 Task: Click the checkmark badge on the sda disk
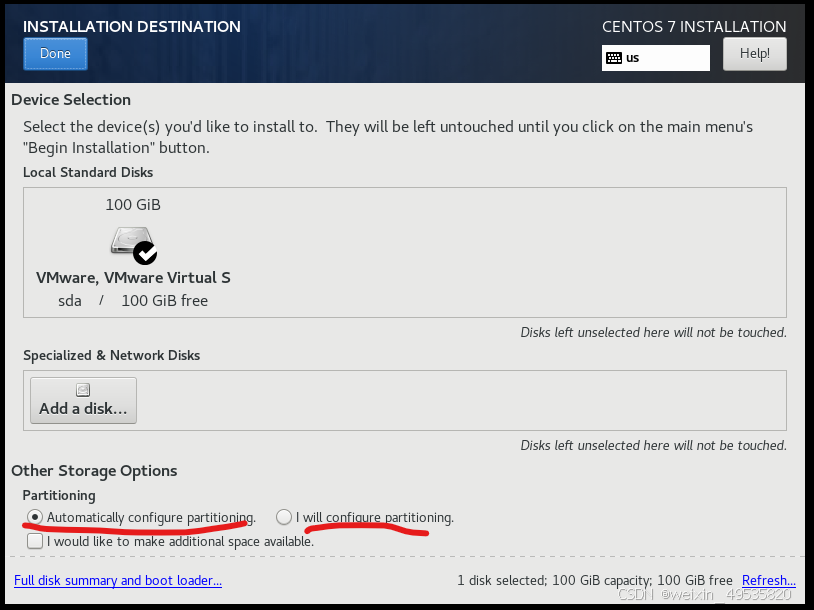click(145, 253)
